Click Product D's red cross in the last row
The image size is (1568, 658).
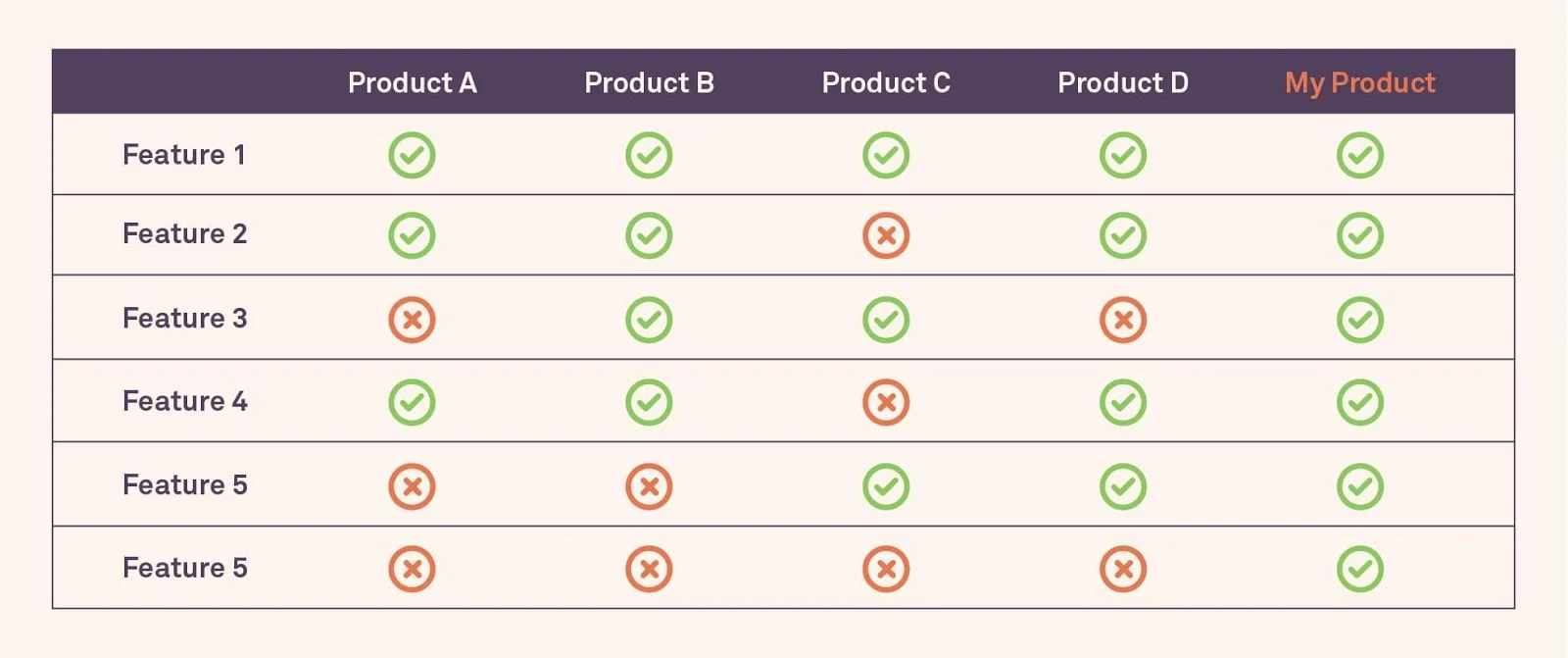click(x=1123, y=569)
